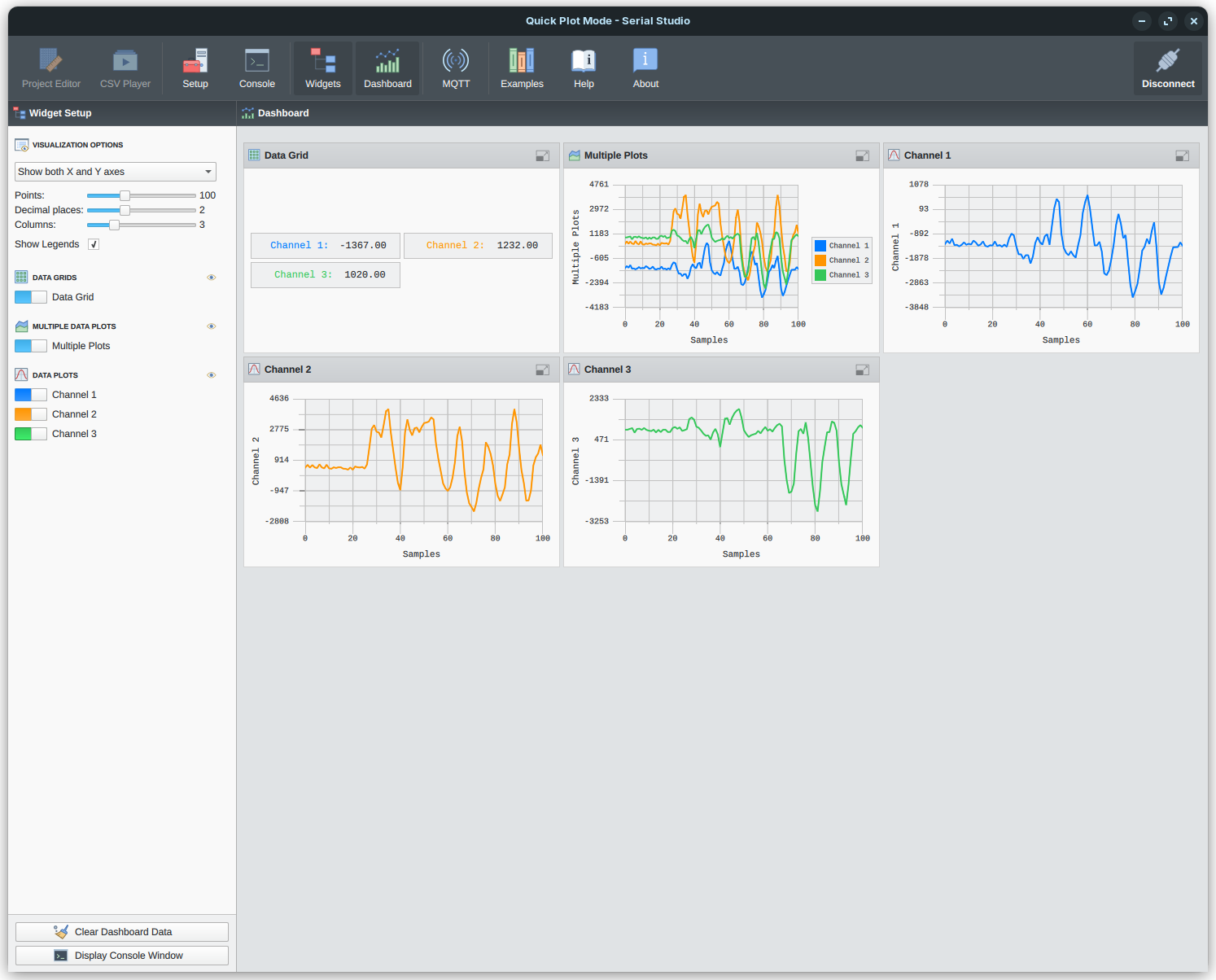Screen dimensions: 1216x980
Task: Expand the Data Grid widget window
Action: point(542,155)
